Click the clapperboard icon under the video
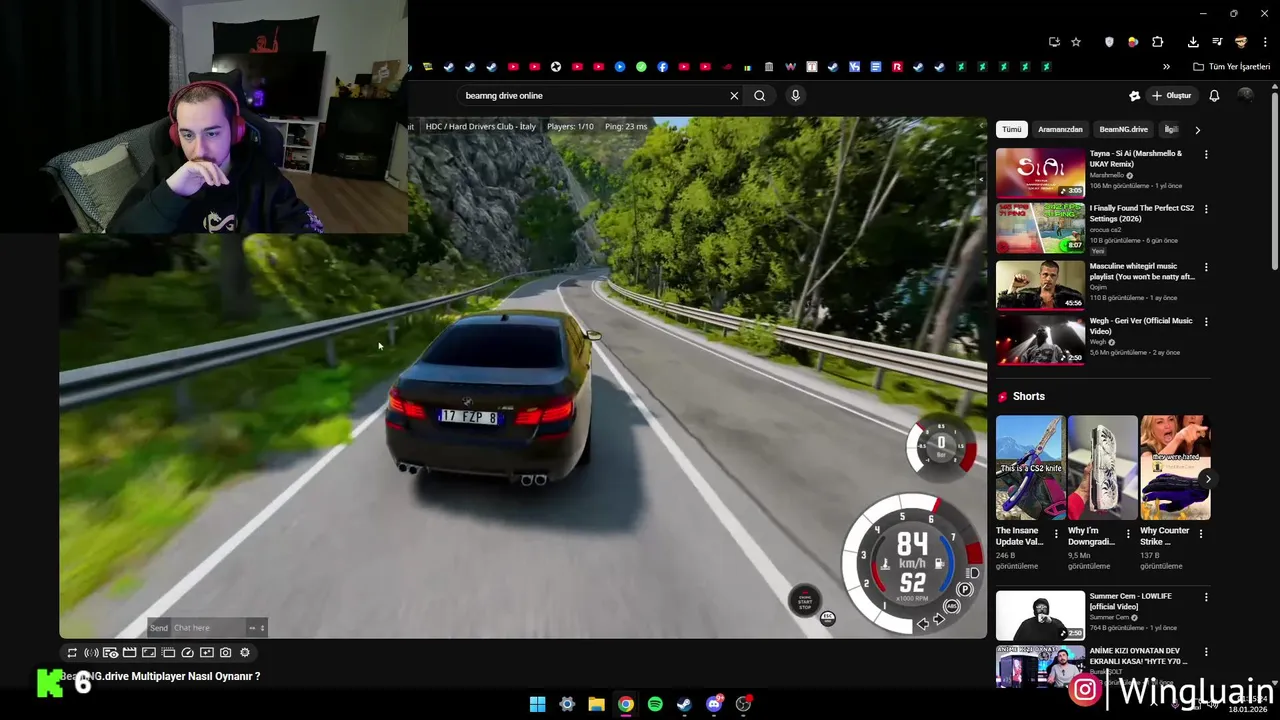The width and height of the screenshot is (1280, 720). click(x=129, y=653)
